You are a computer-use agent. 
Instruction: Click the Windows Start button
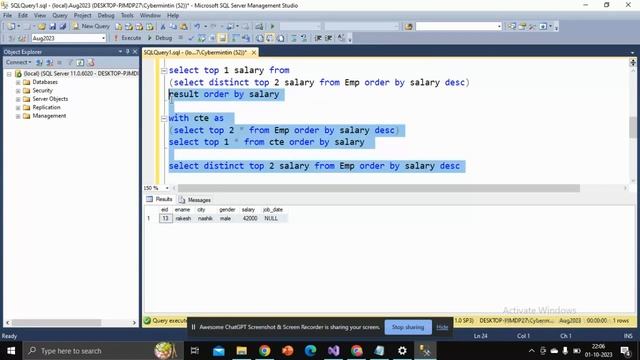(11, 351)
